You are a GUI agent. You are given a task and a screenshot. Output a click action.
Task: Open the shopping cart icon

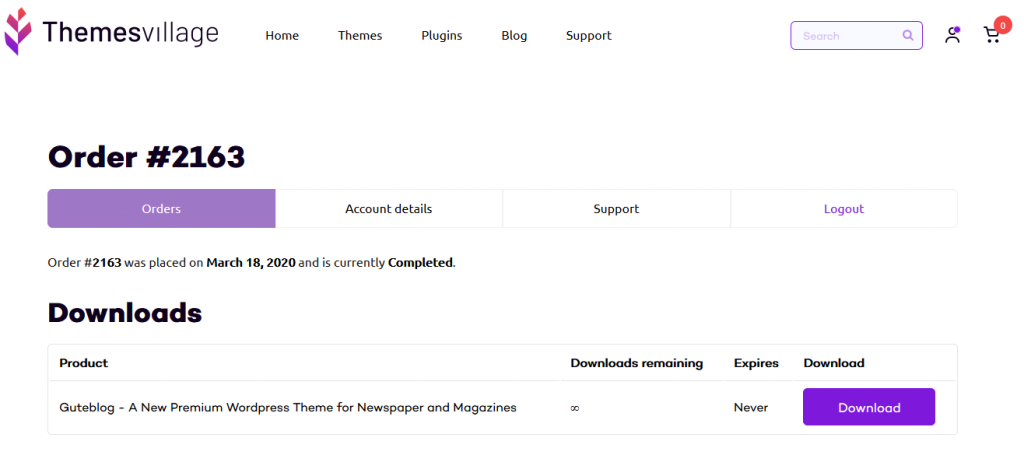[992, 35]
